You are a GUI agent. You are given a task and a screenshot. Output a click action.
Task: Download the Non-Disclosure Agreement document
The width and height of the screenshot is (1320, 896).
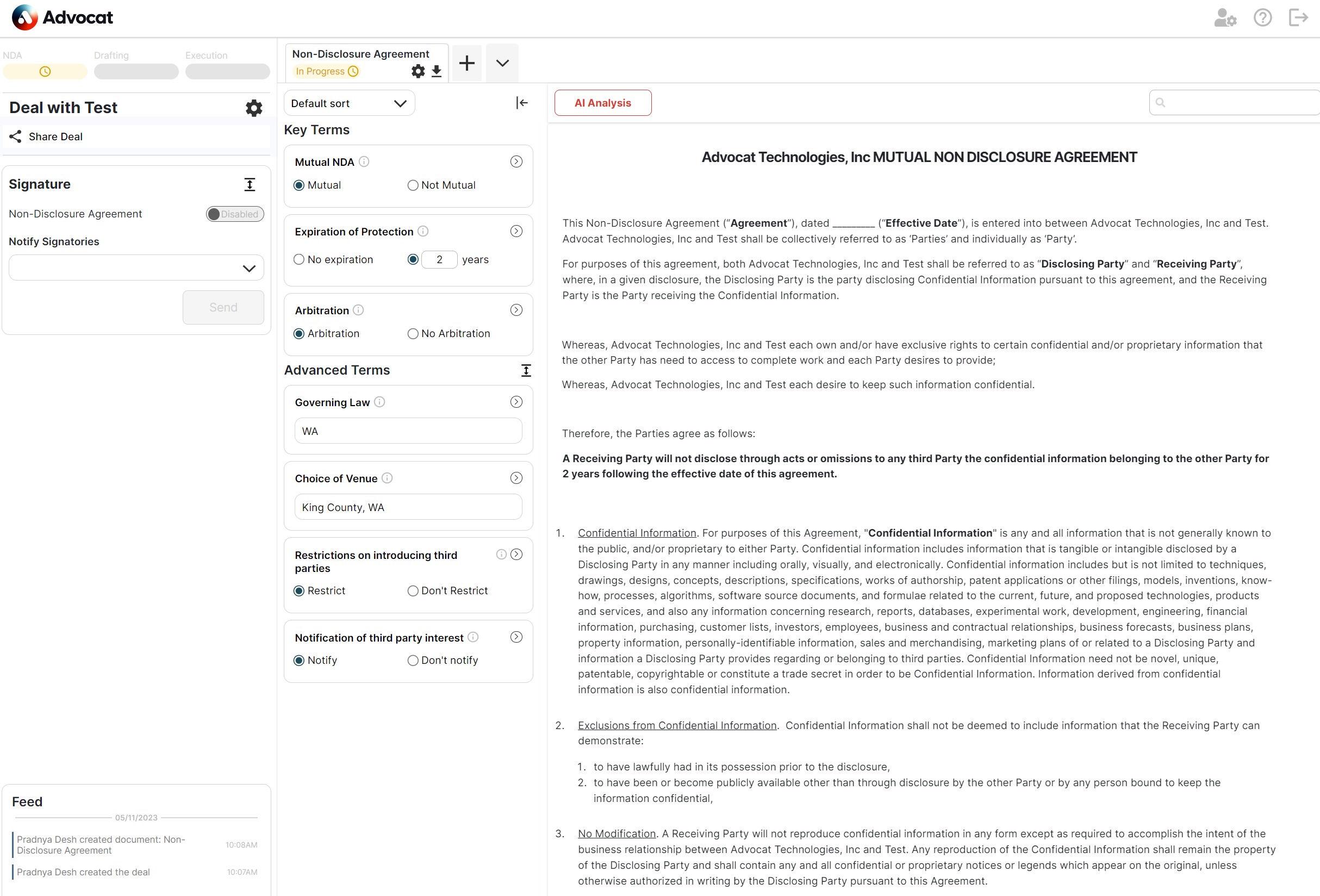[x=436, y=71]
